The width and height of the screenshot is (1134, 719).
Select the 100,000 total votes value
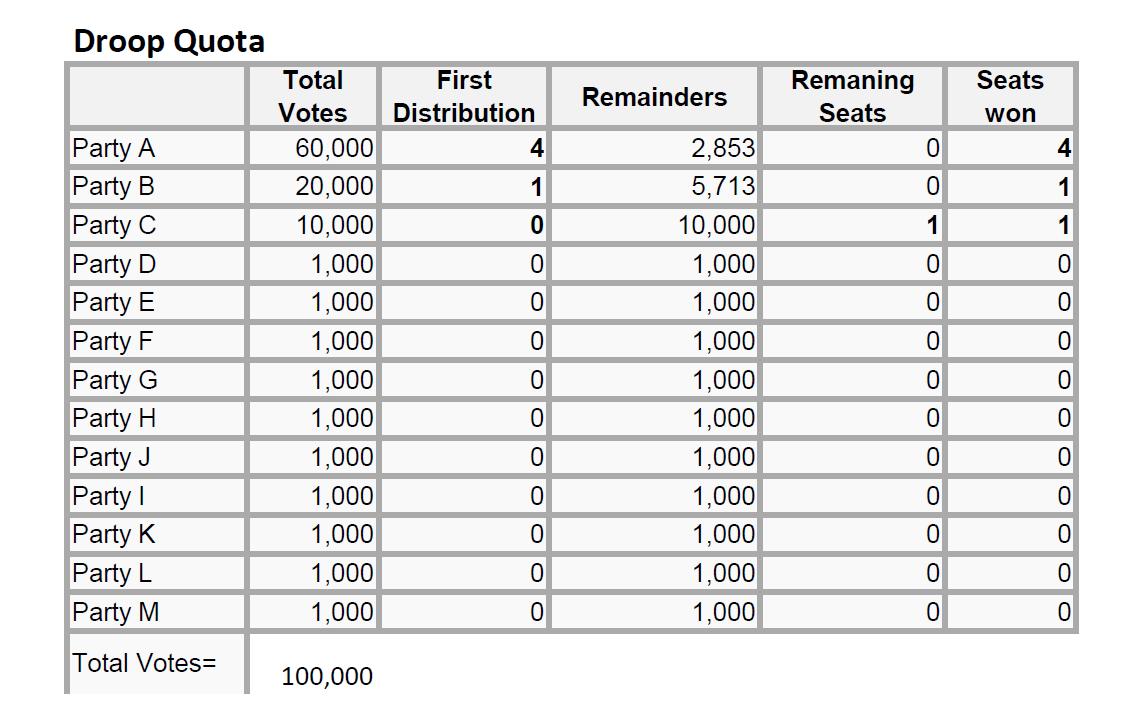pos(327,677)
